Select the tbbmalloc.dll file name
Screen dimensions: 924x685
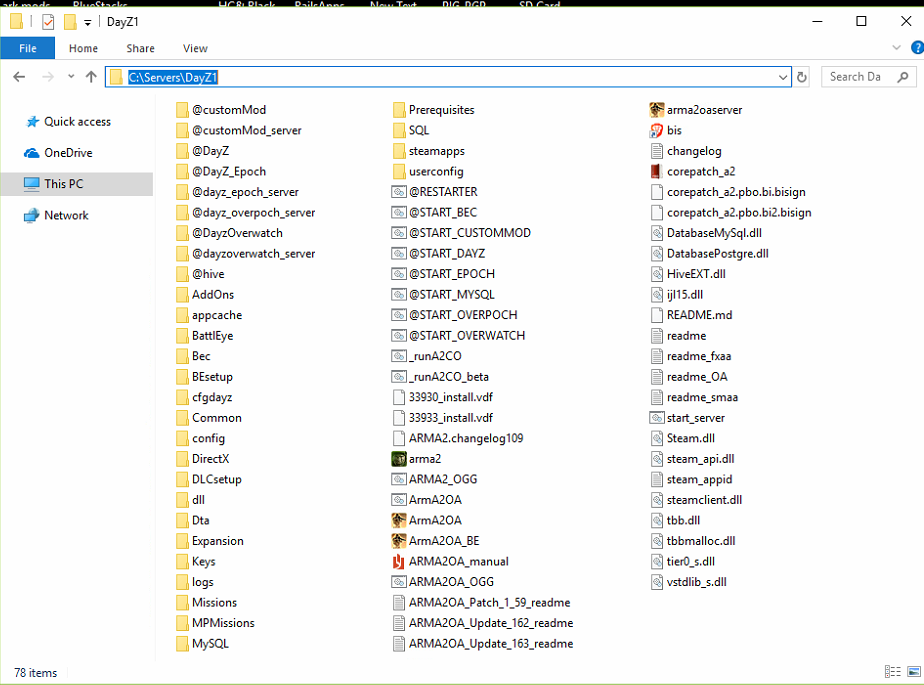(701, 541)
